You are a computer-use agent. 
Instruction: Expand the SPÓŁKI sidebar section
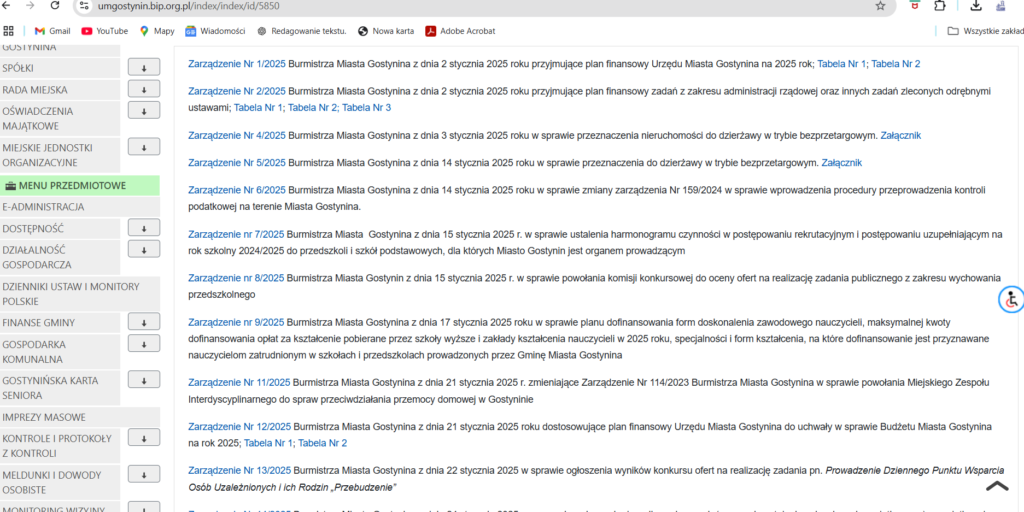pos(144,68)
